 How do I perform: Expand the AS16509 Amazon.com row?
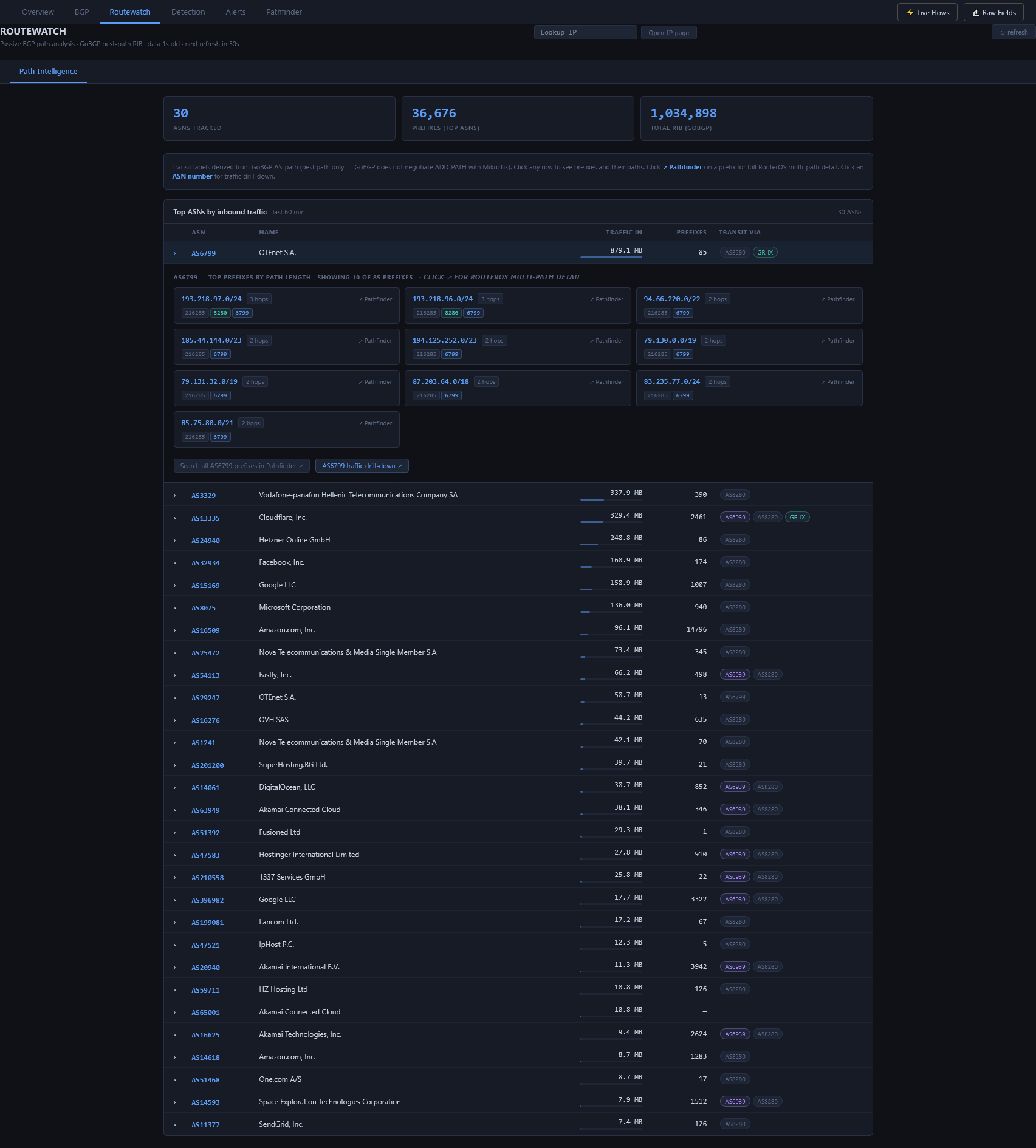tap(175, 630)
